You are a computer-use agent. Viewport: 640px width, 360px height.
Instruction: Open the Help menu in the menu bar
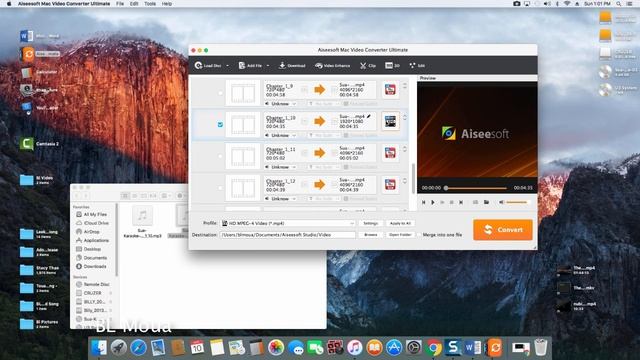[167, 4]
